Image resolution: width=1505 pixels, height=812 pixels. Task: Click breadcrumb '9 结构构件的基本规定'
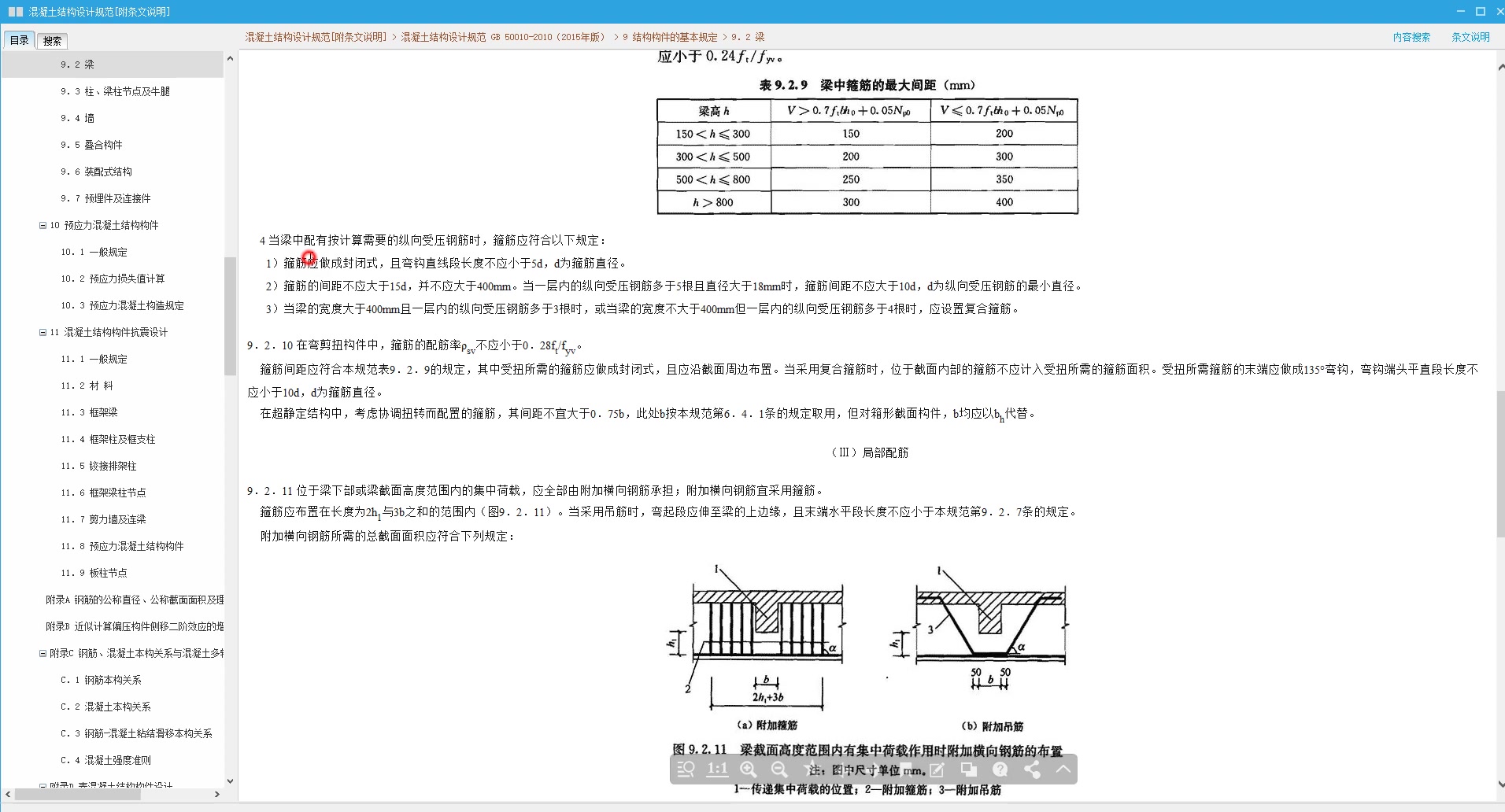tap(670, 37)
